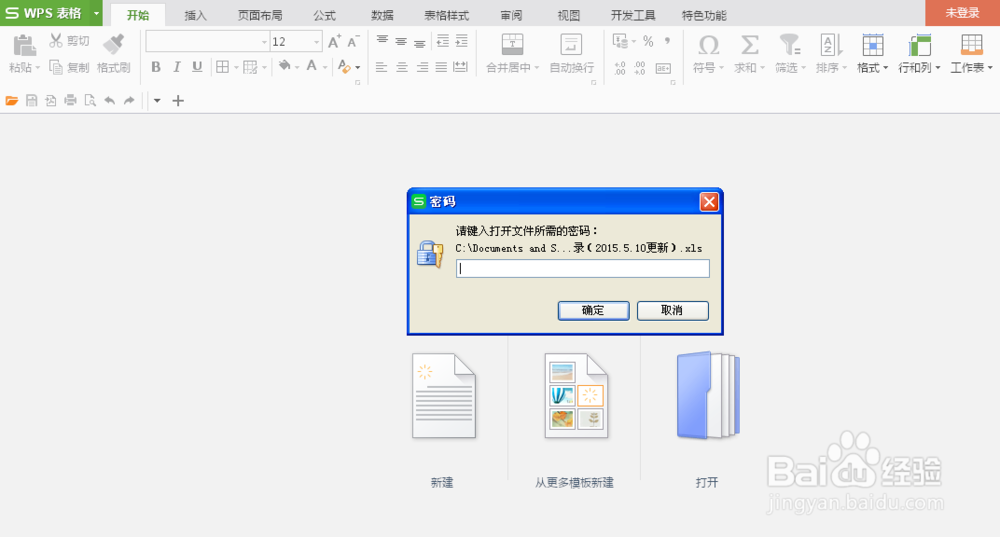Screen dimensions: 1000x537
Task: Click align left icon
Action: point(381,67)
